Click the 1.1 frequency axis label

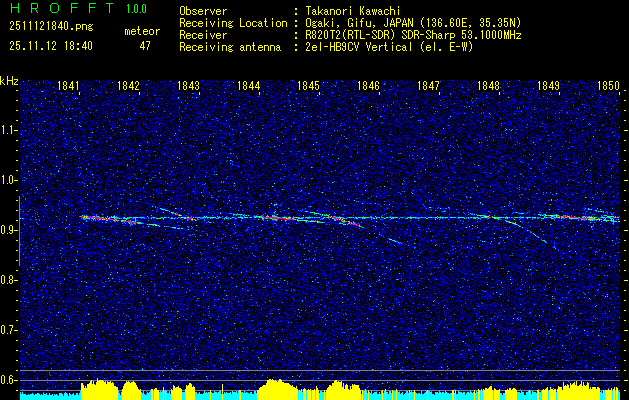7,130
